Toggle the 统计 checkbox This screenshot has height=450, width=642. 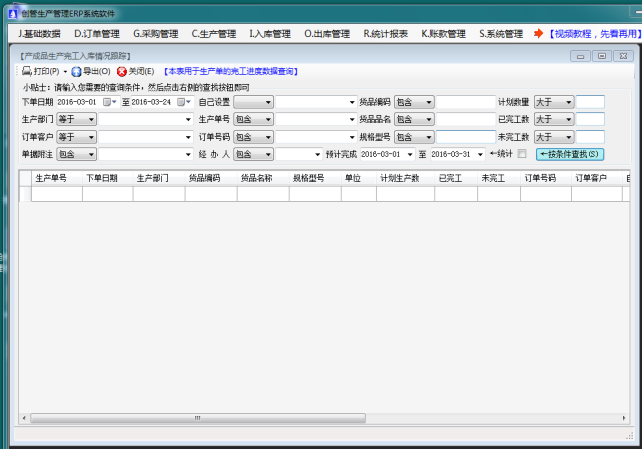point(521,154)
